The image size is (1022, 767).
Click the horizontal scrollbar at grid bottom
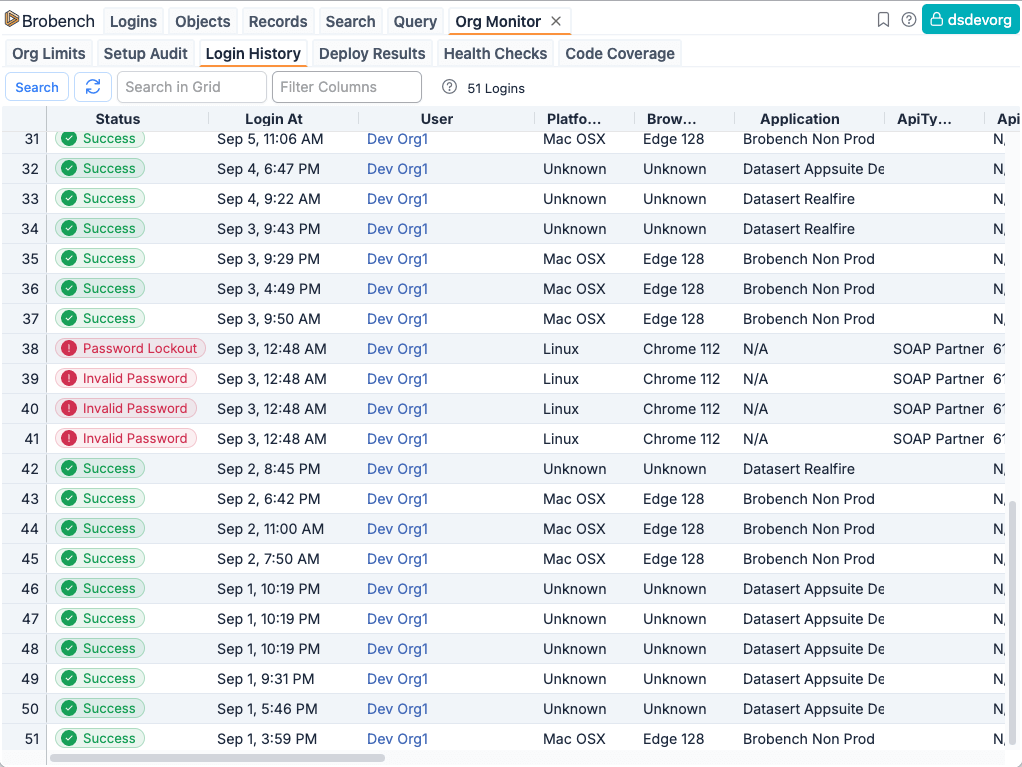pyautogui.click(x=217, y=759)
